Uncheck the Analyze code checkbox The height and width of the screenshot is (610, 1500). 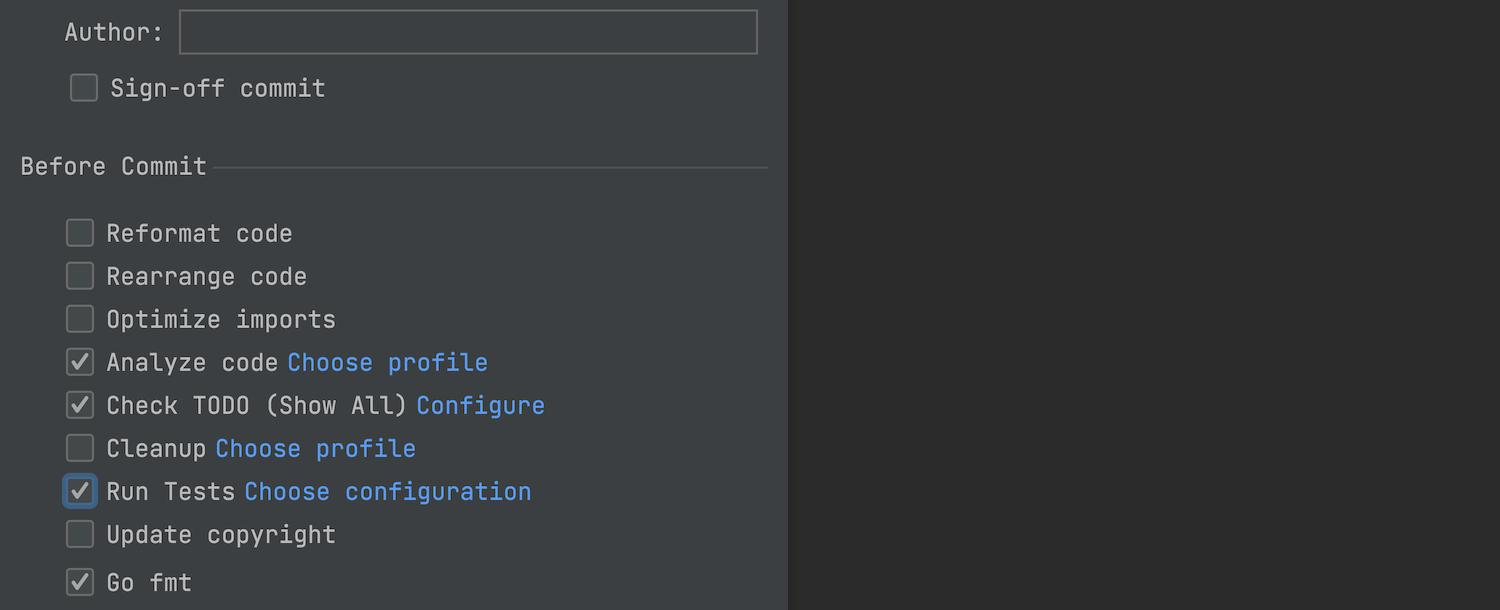point(80,362)
